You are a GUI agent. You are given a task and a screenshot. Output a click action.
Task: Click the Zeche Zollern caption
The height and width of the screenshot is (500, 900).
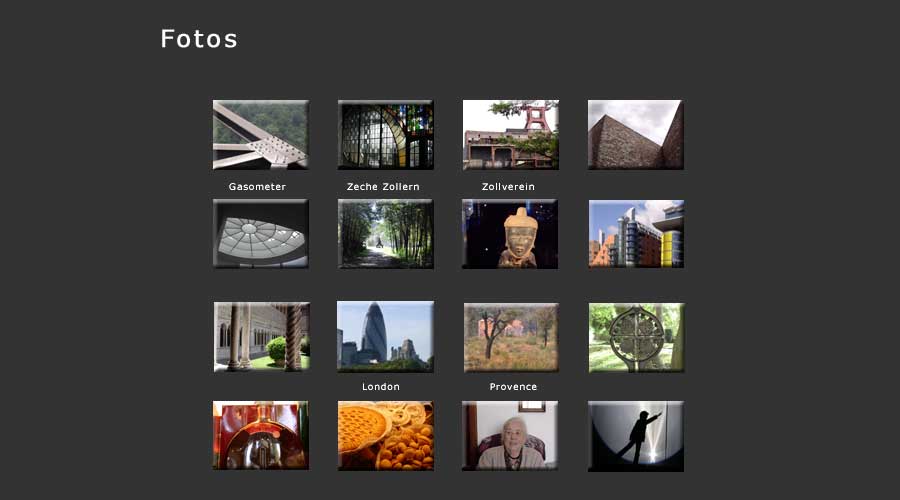pos(383,187)
